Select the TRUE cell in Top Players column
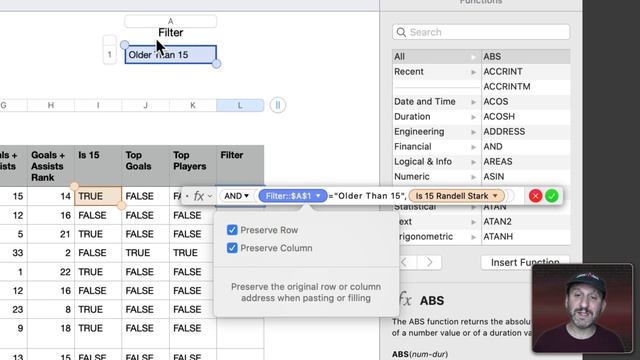This screenshot has height=360, width=640. (x=193, y=253)
